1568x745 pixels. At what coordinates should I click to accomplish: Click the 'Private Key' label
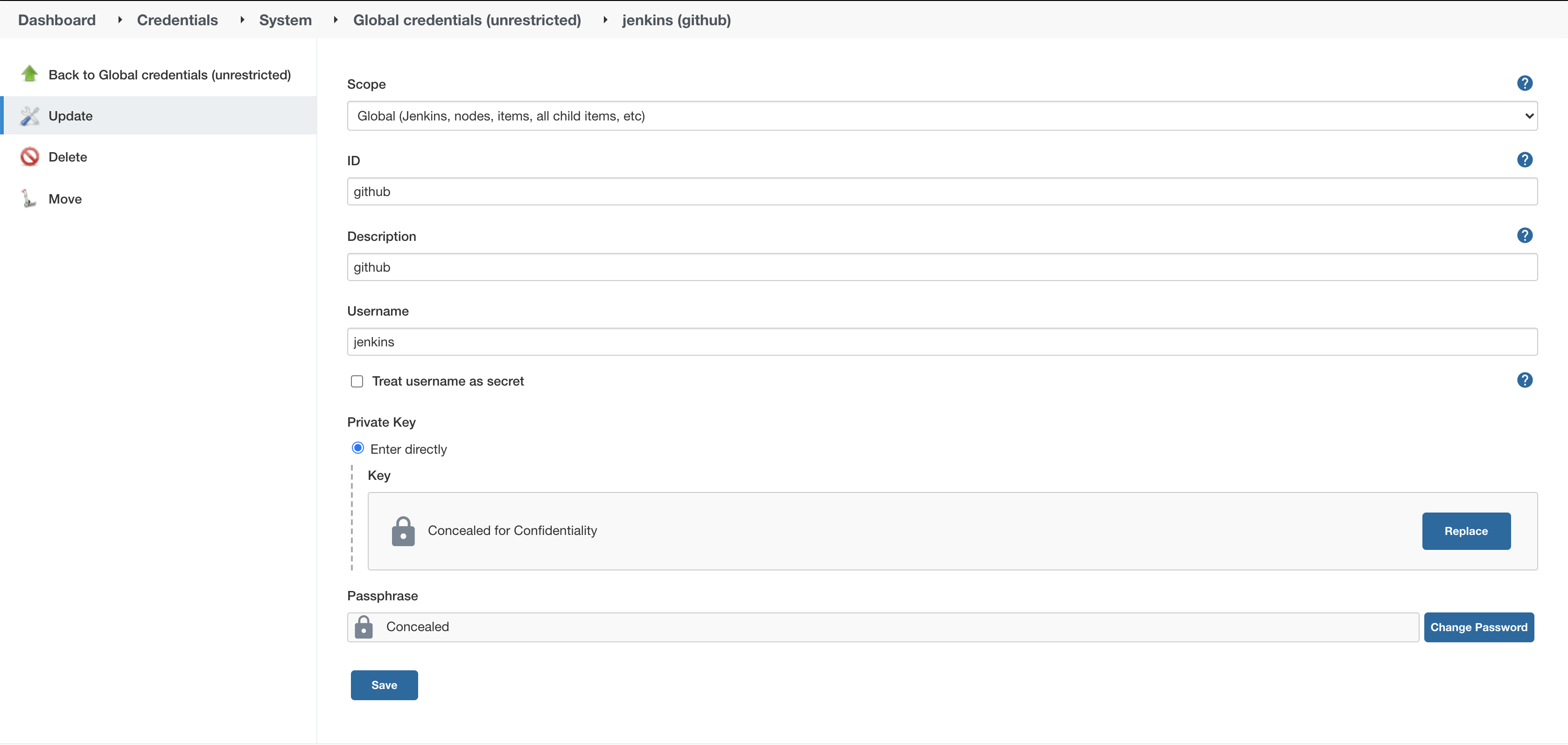[381, 422]
